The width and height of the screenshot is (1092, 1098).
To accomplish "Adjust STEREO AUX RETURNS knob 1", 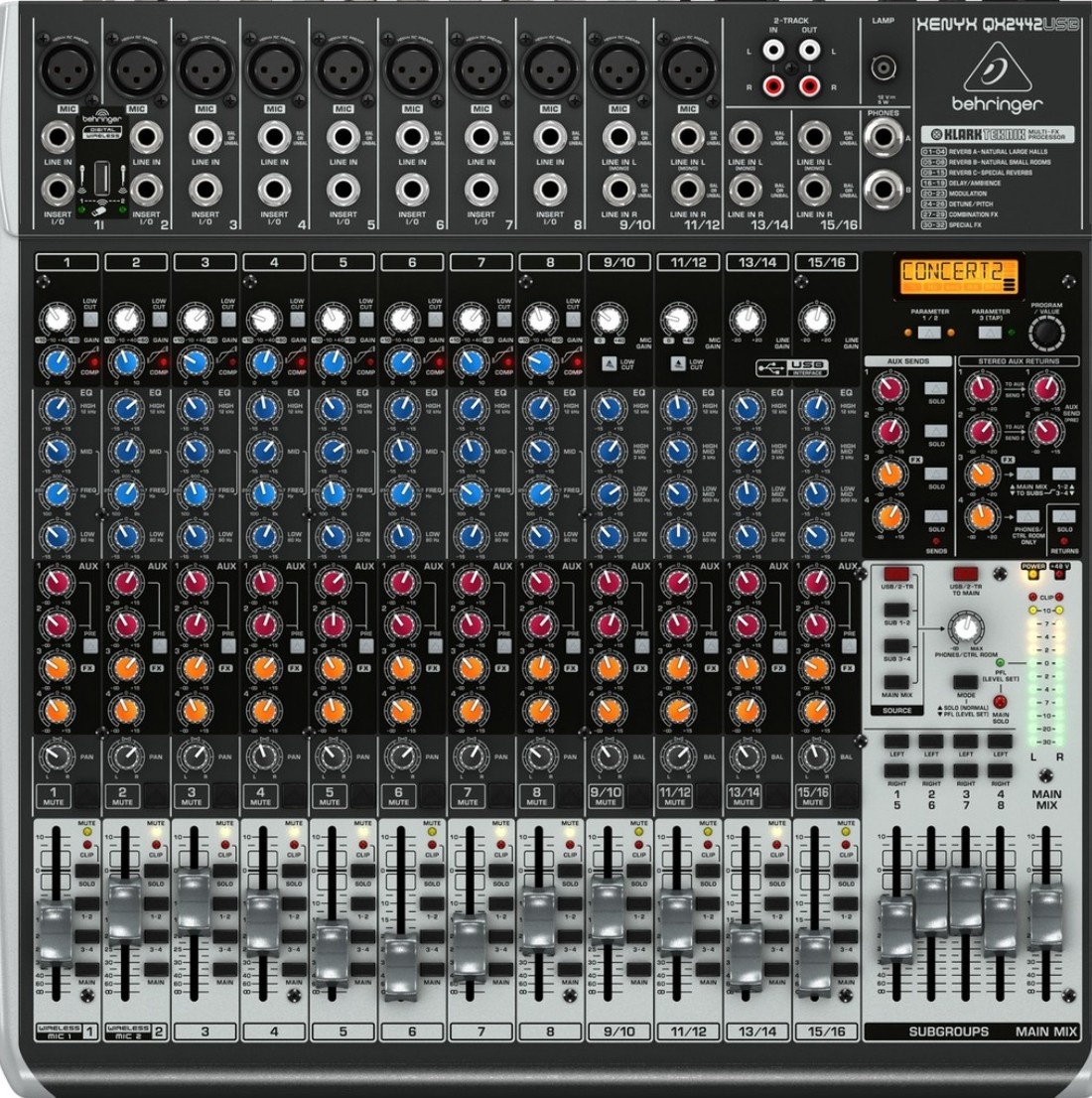I will coord(982,388).
